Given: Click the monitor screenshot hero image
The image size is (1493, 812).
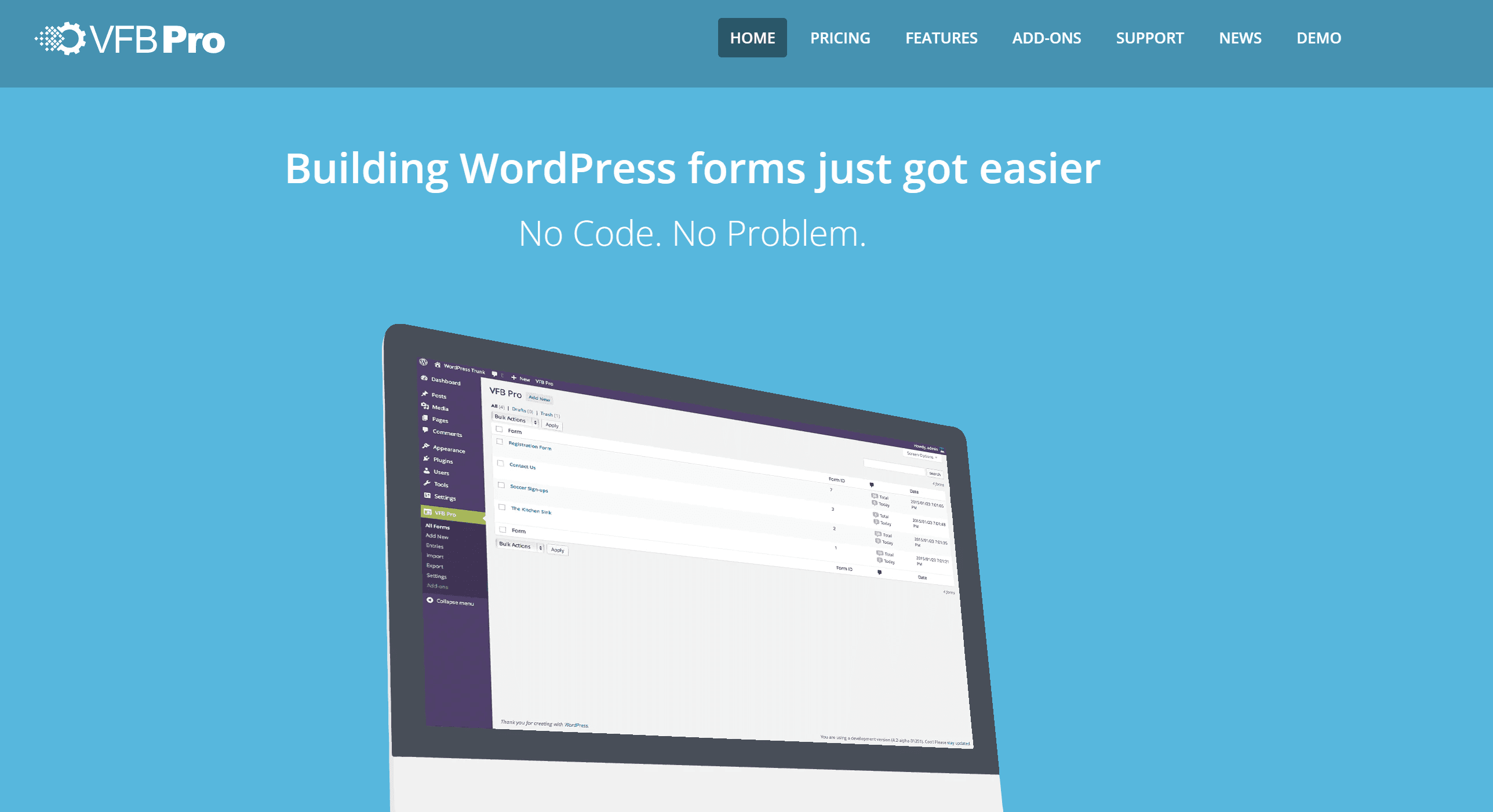Looking at the screenshot, I should [x=692, y=568].
